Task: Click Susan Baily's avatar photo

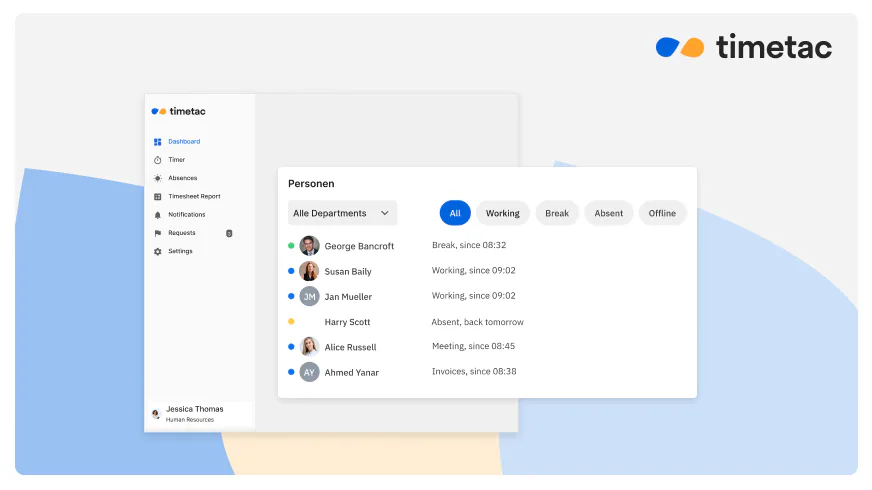Action: click(x=309, y=271)
